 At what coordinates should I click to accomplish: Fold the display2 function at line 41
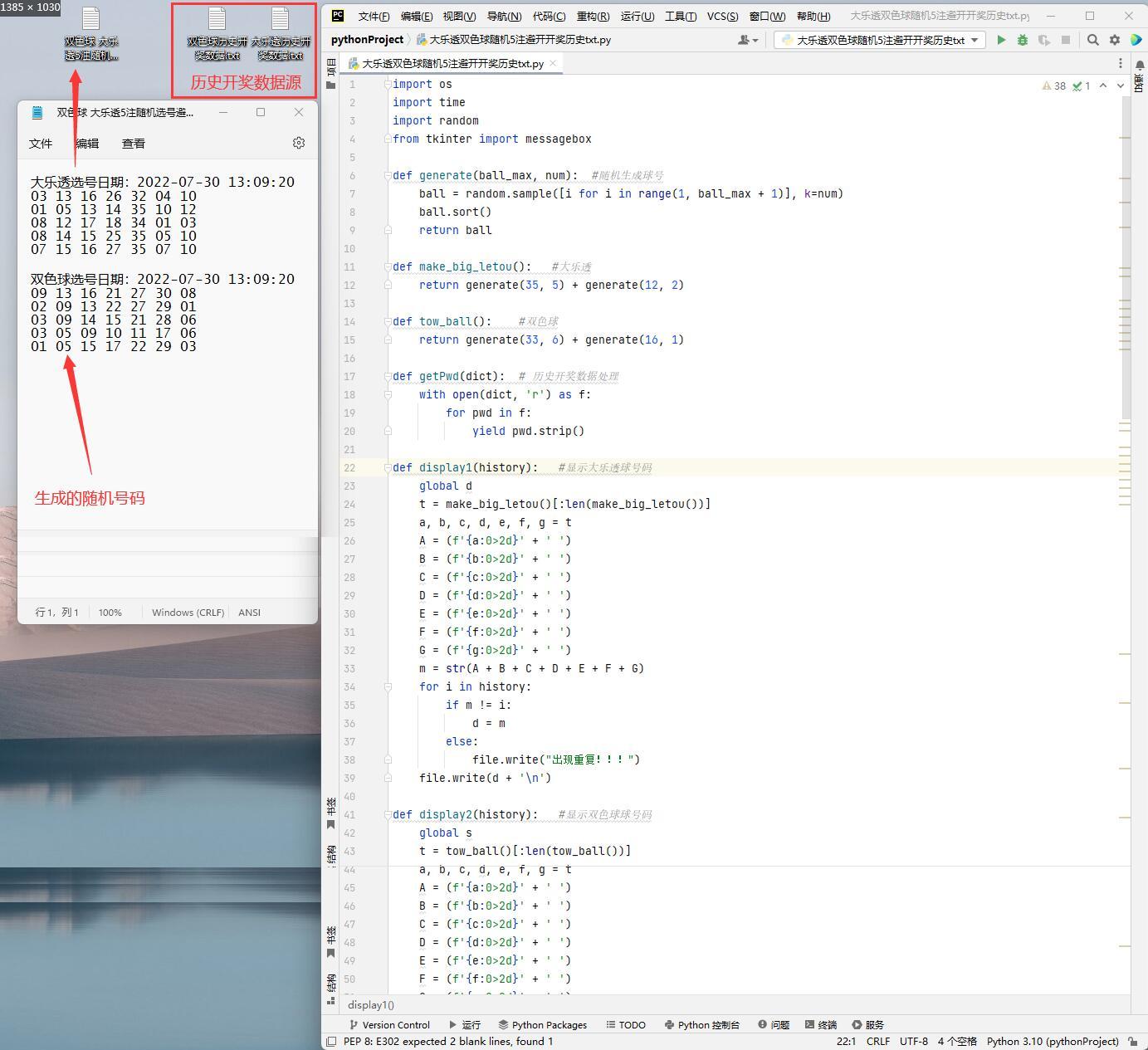[x=387, y=814]
